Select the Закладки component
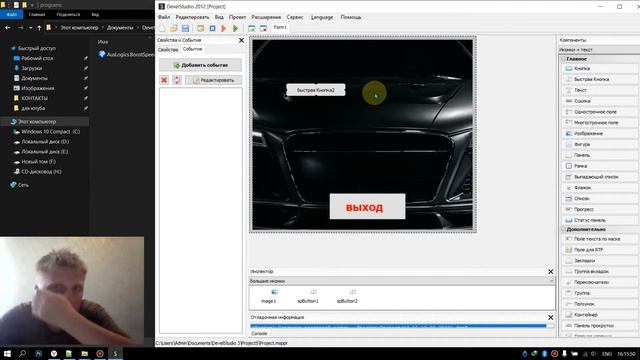This screenshot has width=640, height=360. pos(600,260)
